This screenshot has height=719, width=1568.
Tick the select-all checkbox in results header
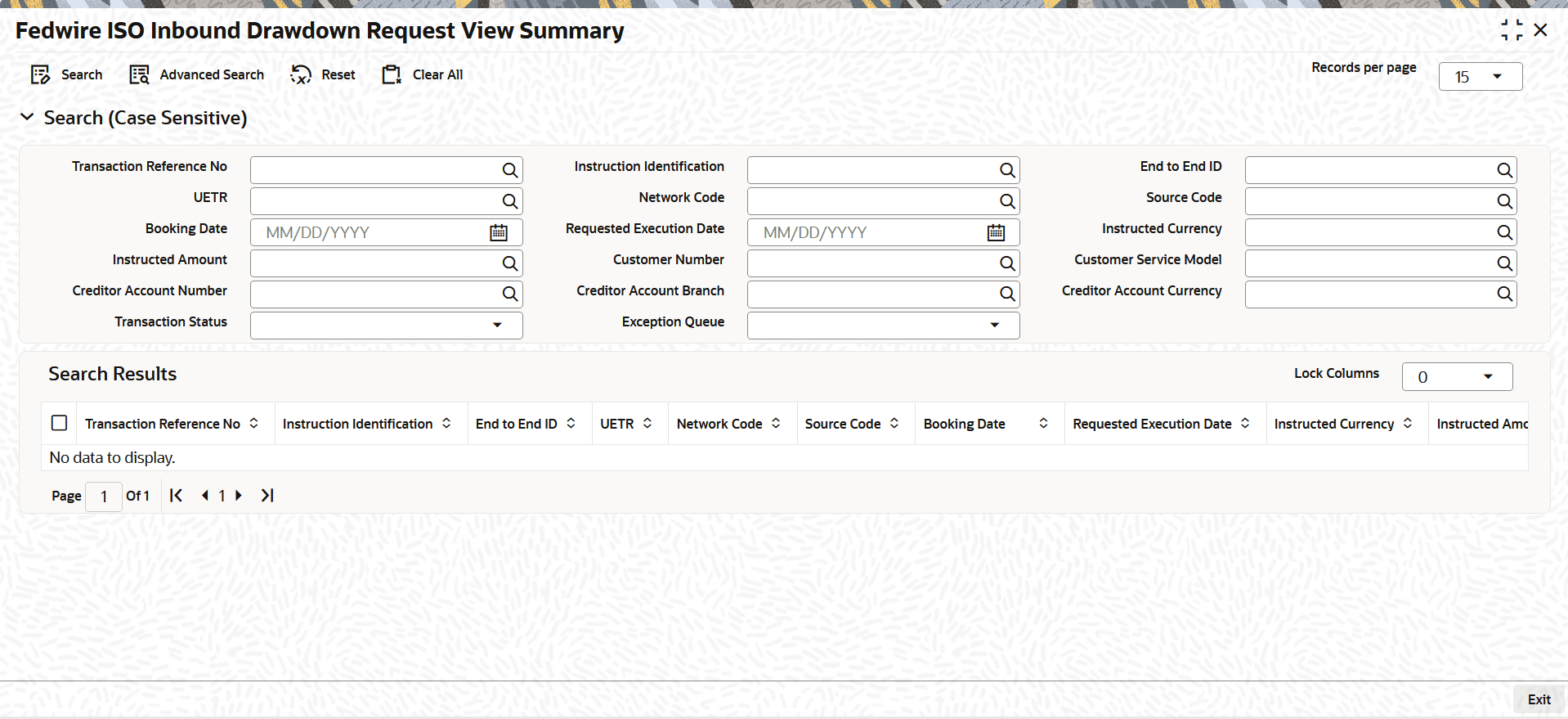pos(59,423)
